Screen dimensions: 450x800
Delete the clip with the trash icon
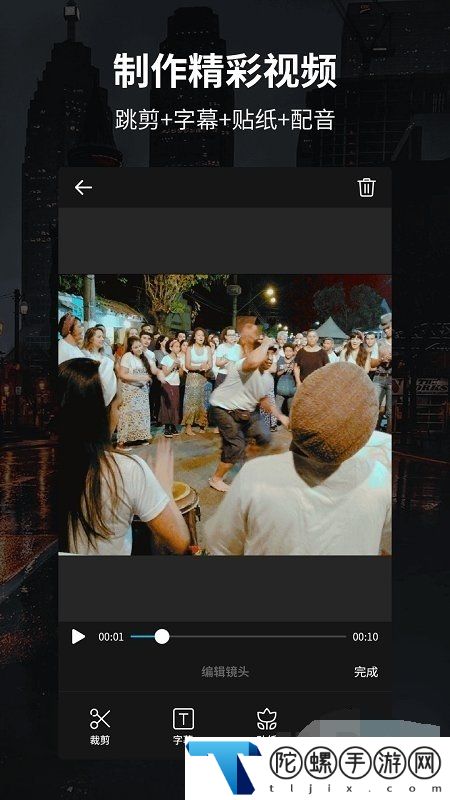pos(366,187)
